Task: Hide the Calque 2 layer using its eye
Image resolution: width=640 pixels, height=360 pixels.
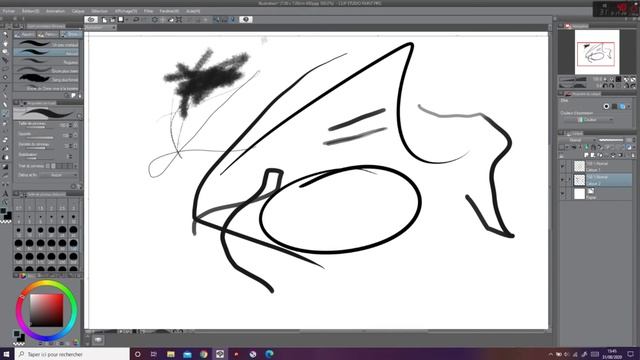Action: [563, 180]
